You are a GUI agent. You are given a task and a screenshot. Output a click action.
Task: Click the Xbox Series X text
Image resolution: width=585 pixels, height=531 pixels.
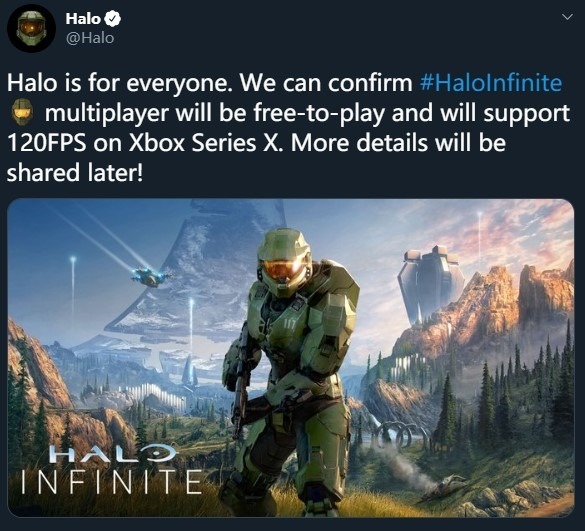coord(203,143)
